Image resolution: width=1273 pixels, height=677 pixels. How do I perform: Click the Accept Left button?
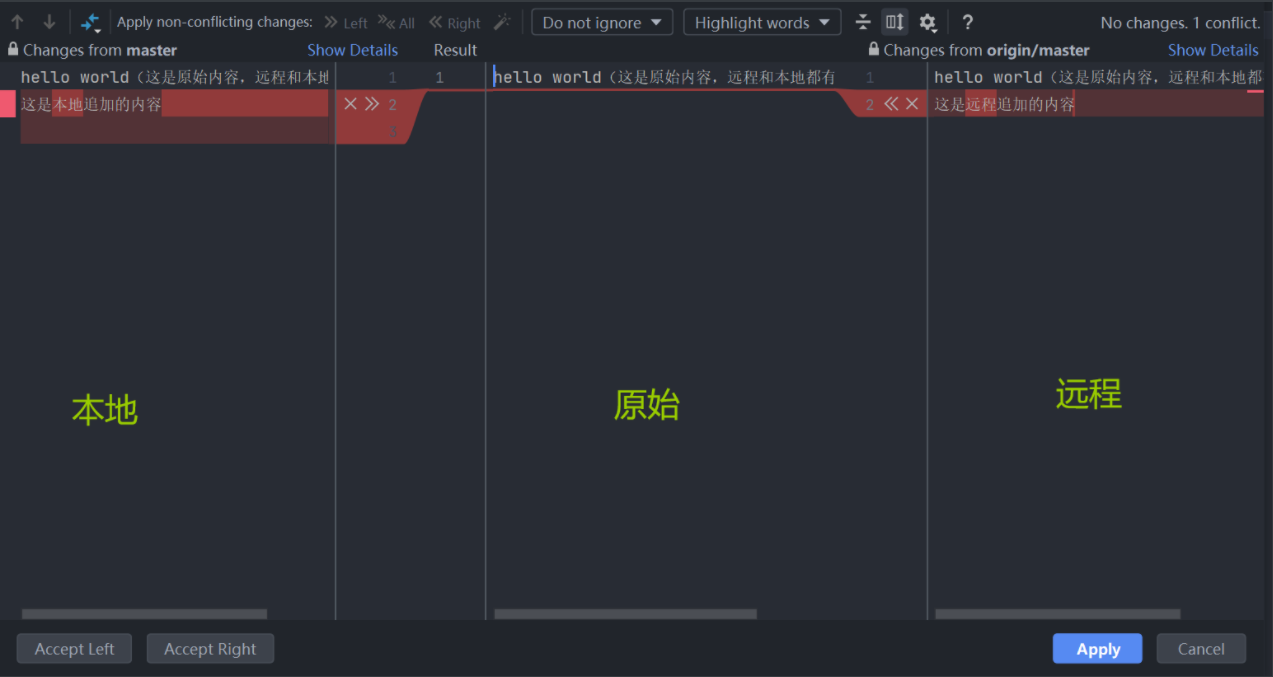(x=73, y=648)
